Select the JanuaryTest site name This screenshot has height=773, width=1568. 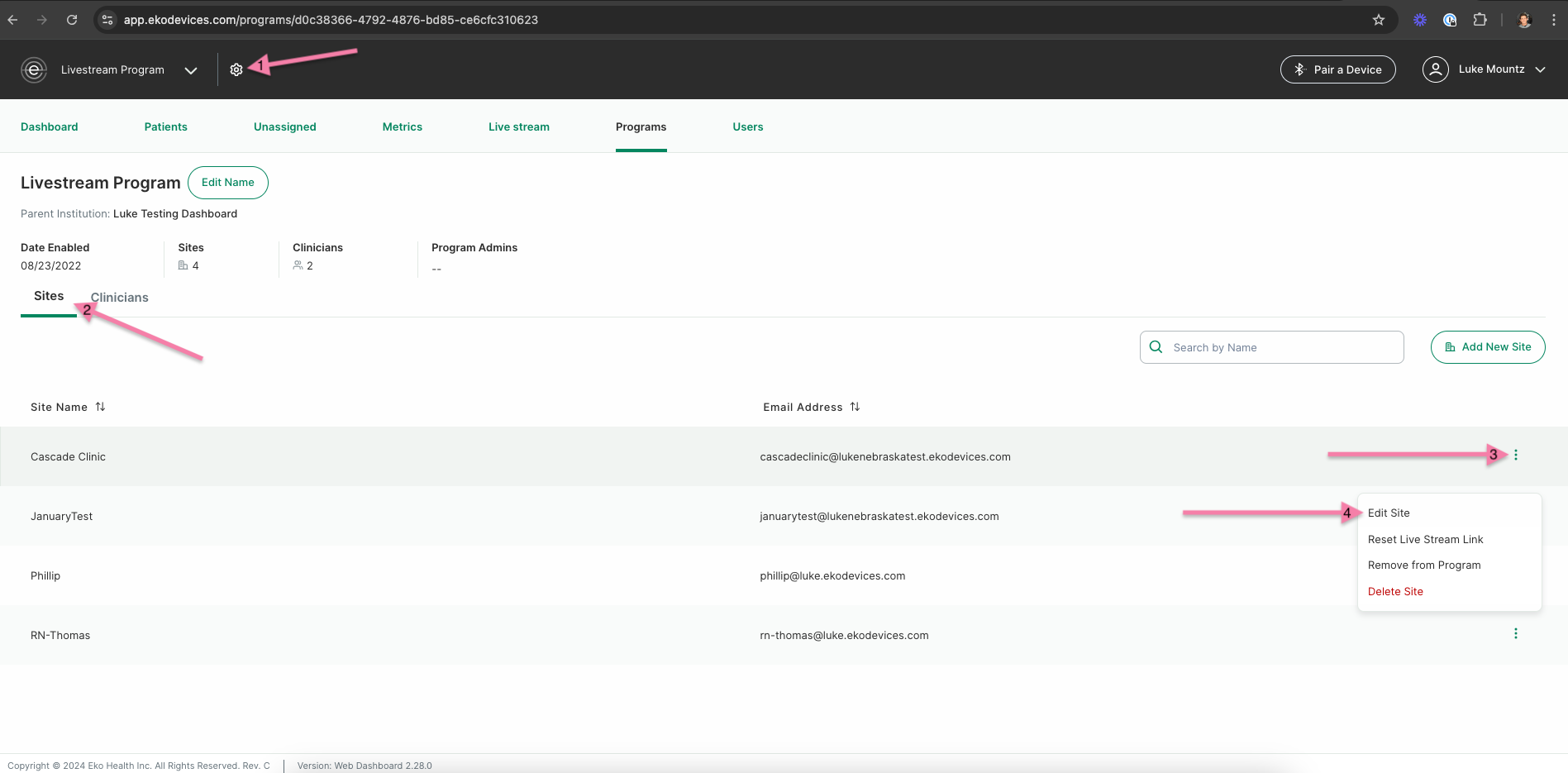[62, 516]
